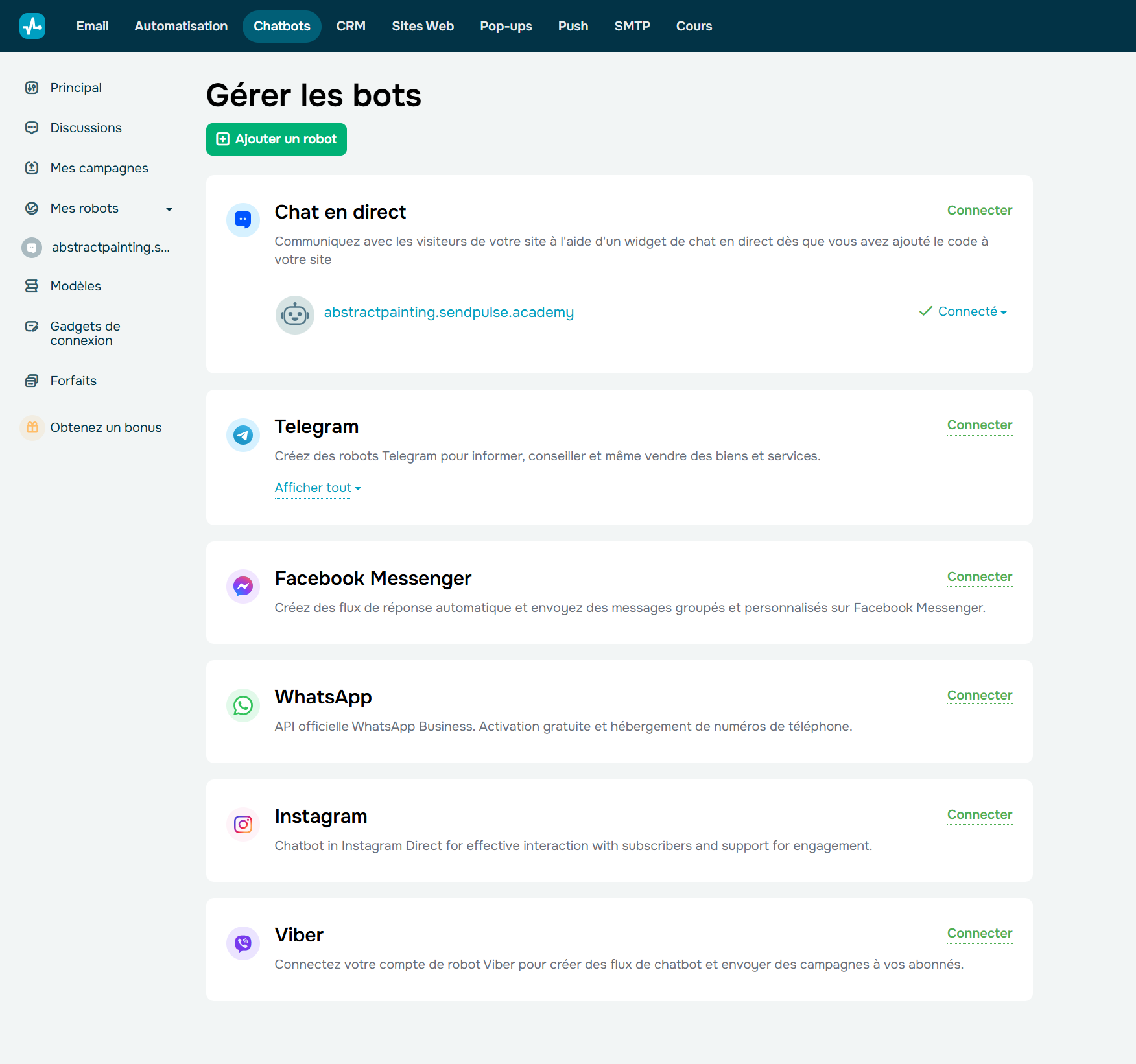
Task: Open the Automatisation tab
Action: click(x=181, y=26)
